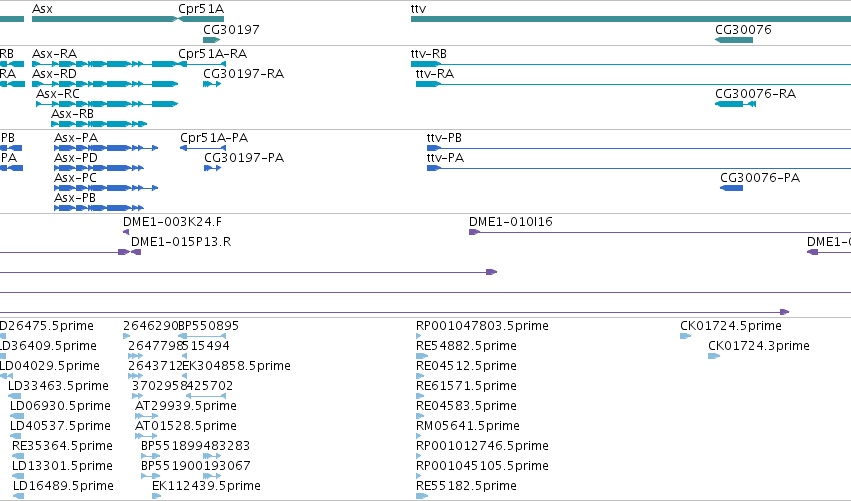Select the Asx-RC transcript glyph

(x=107, y=104)
